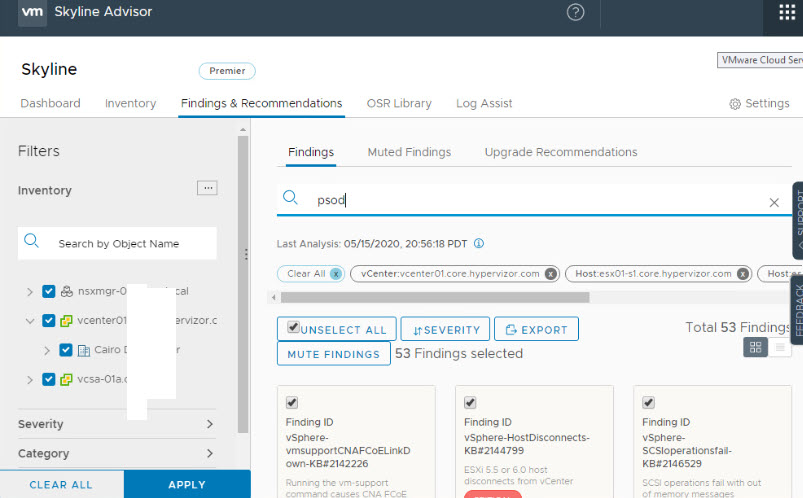The height and width of the screenshot is (498, 803).
Task: Click the filter chips horizontal scrollbar
Action: point(435,297)
